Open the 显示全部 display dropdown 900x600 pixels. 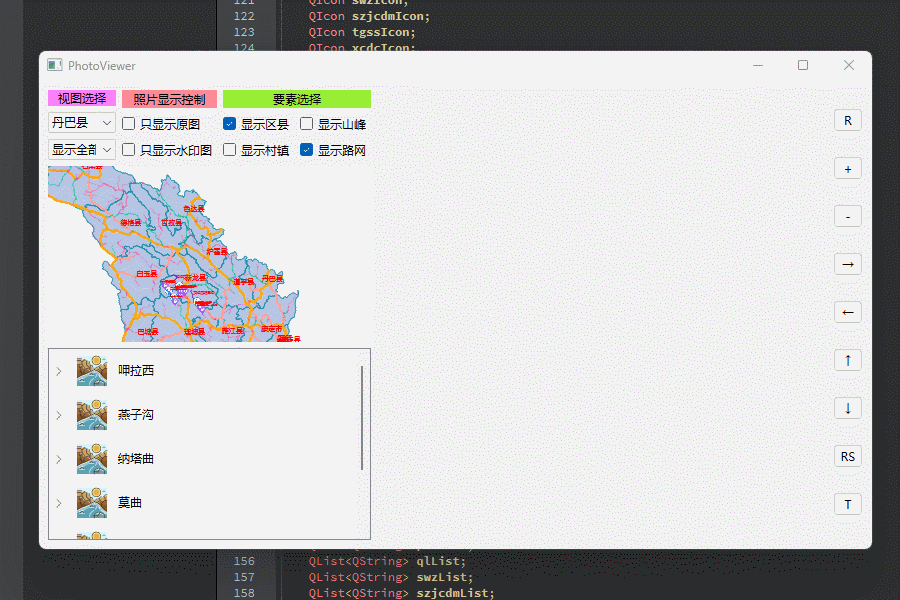coord(81,150)
